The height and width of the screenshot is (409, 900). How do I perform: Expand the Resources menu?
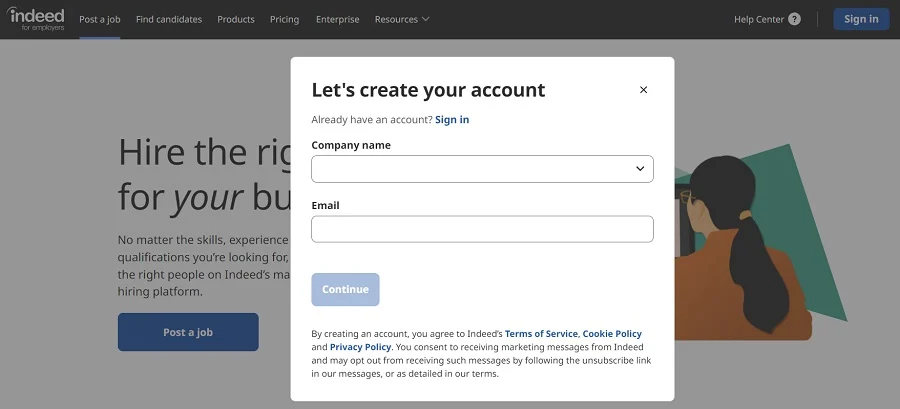point(402,19)
